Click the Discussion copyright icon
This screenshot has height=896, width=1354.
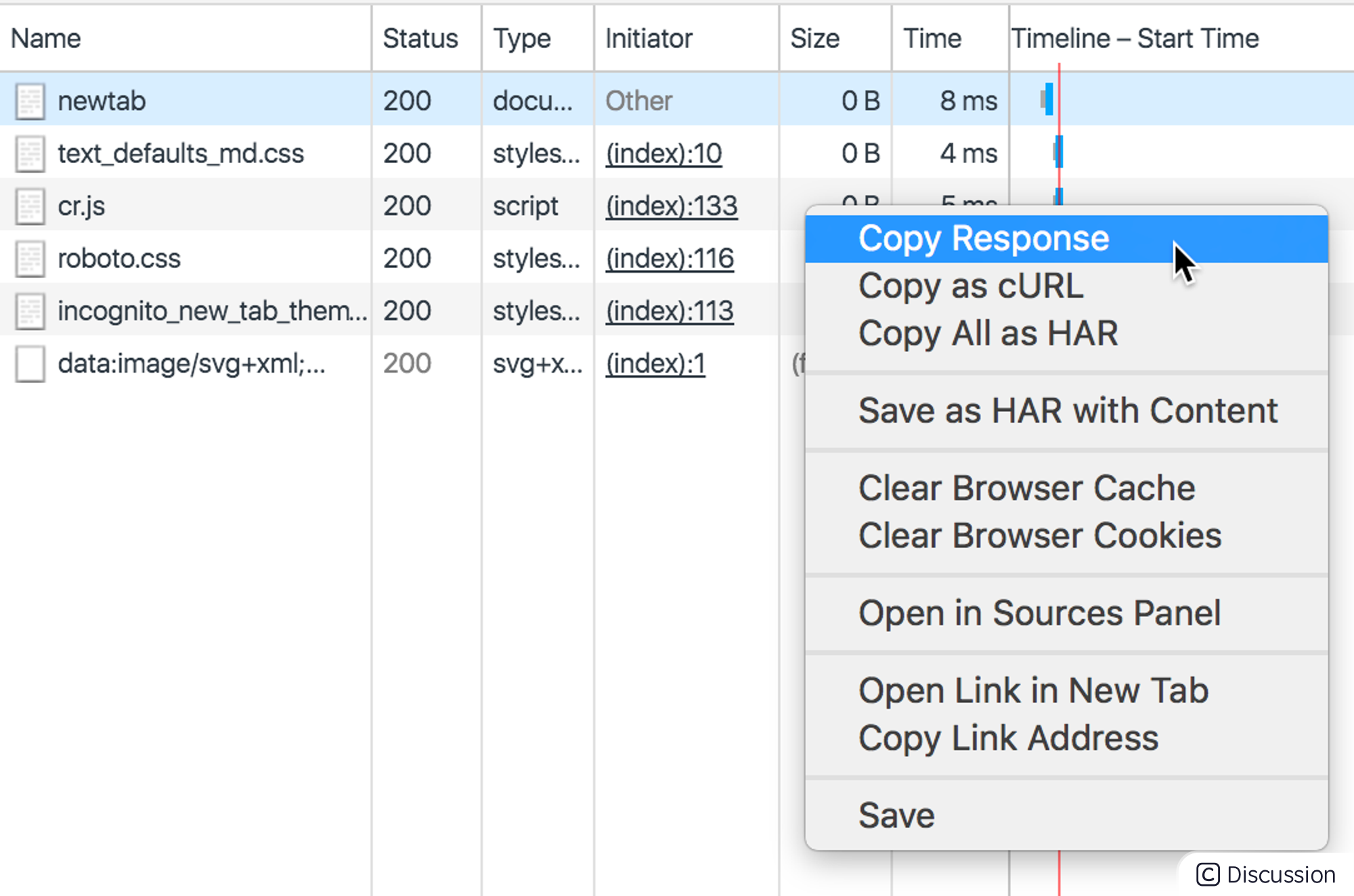1208,874
